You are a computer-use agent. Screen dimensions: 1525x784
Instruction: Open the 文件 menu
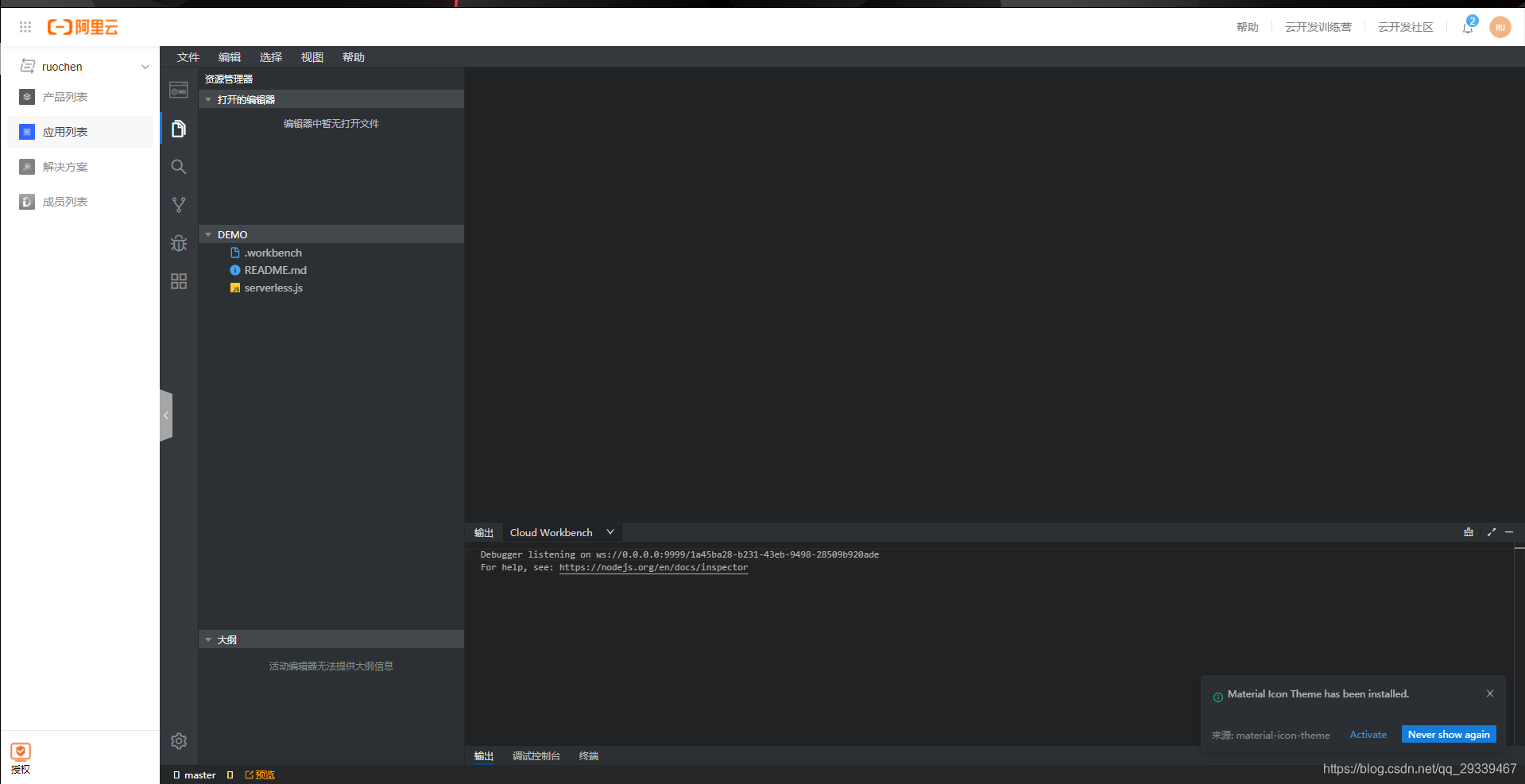click(188, 57)
